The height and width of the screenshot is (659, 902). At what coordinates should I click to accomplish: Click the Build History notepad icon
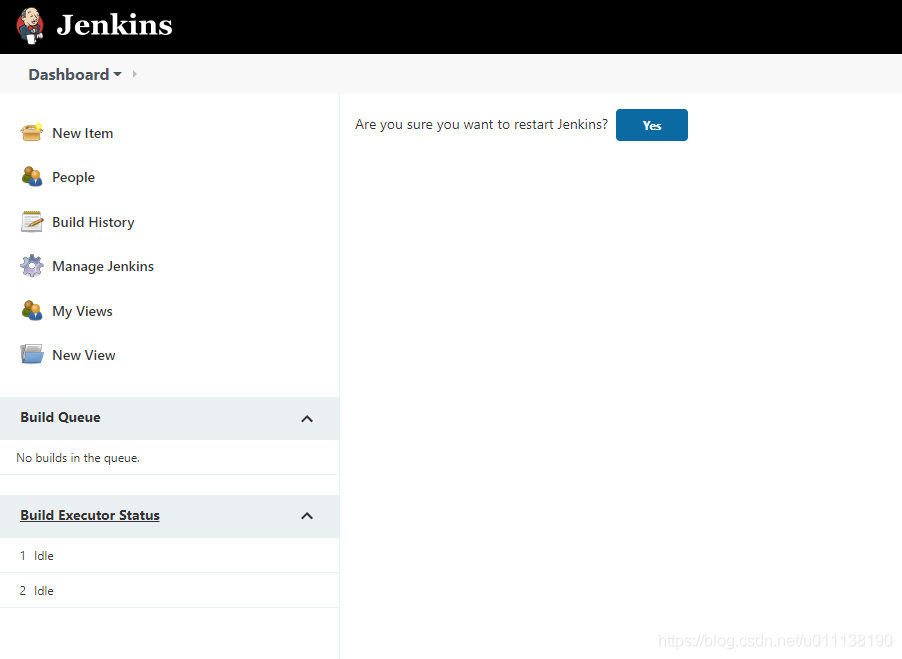[x=32, y=221]
